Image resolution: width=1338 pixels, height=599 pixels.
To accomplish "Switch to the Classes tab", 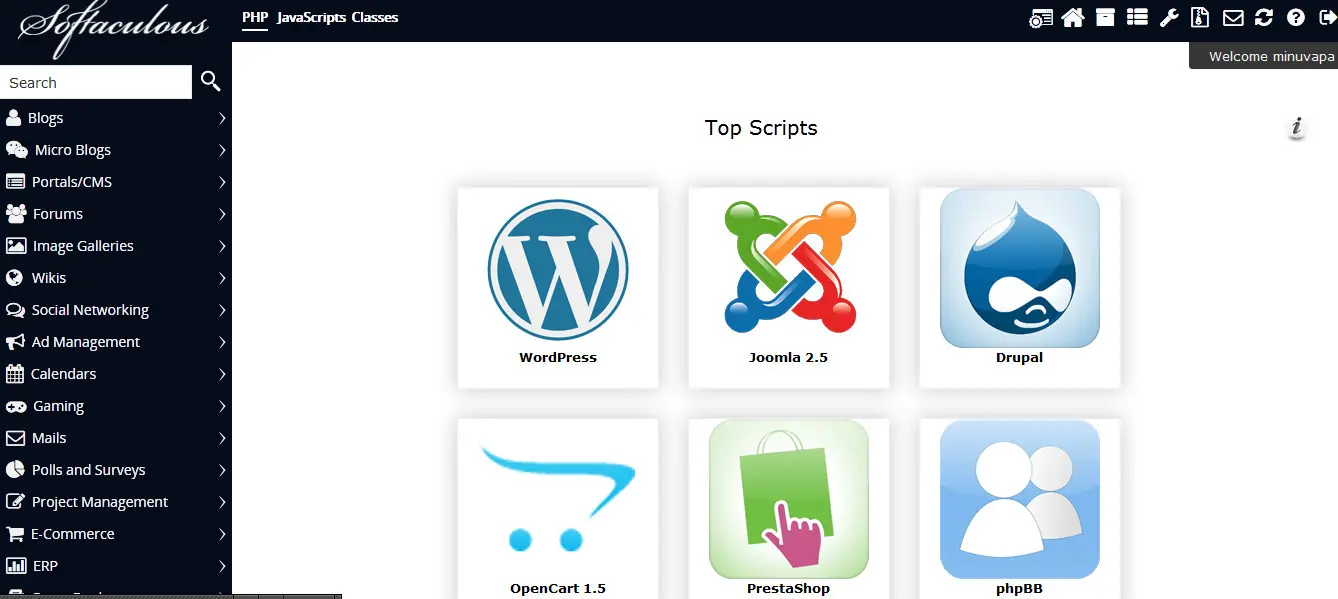I will click(x=374, y=17).
